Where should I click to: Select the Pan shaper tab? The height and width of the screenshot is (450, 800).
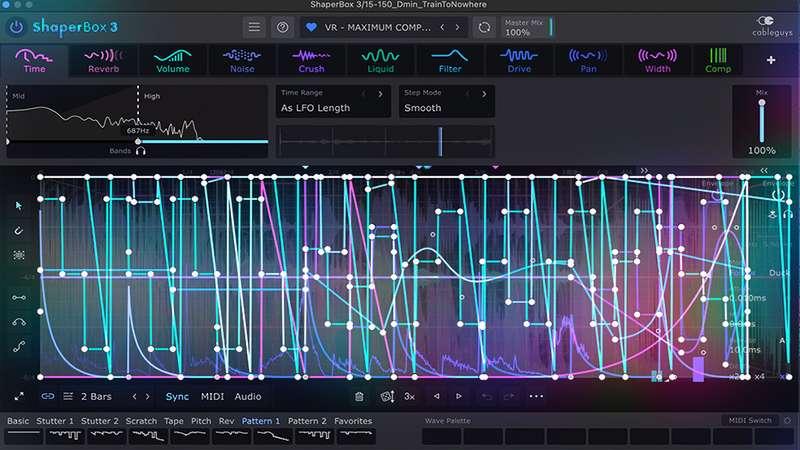[588, 61]
